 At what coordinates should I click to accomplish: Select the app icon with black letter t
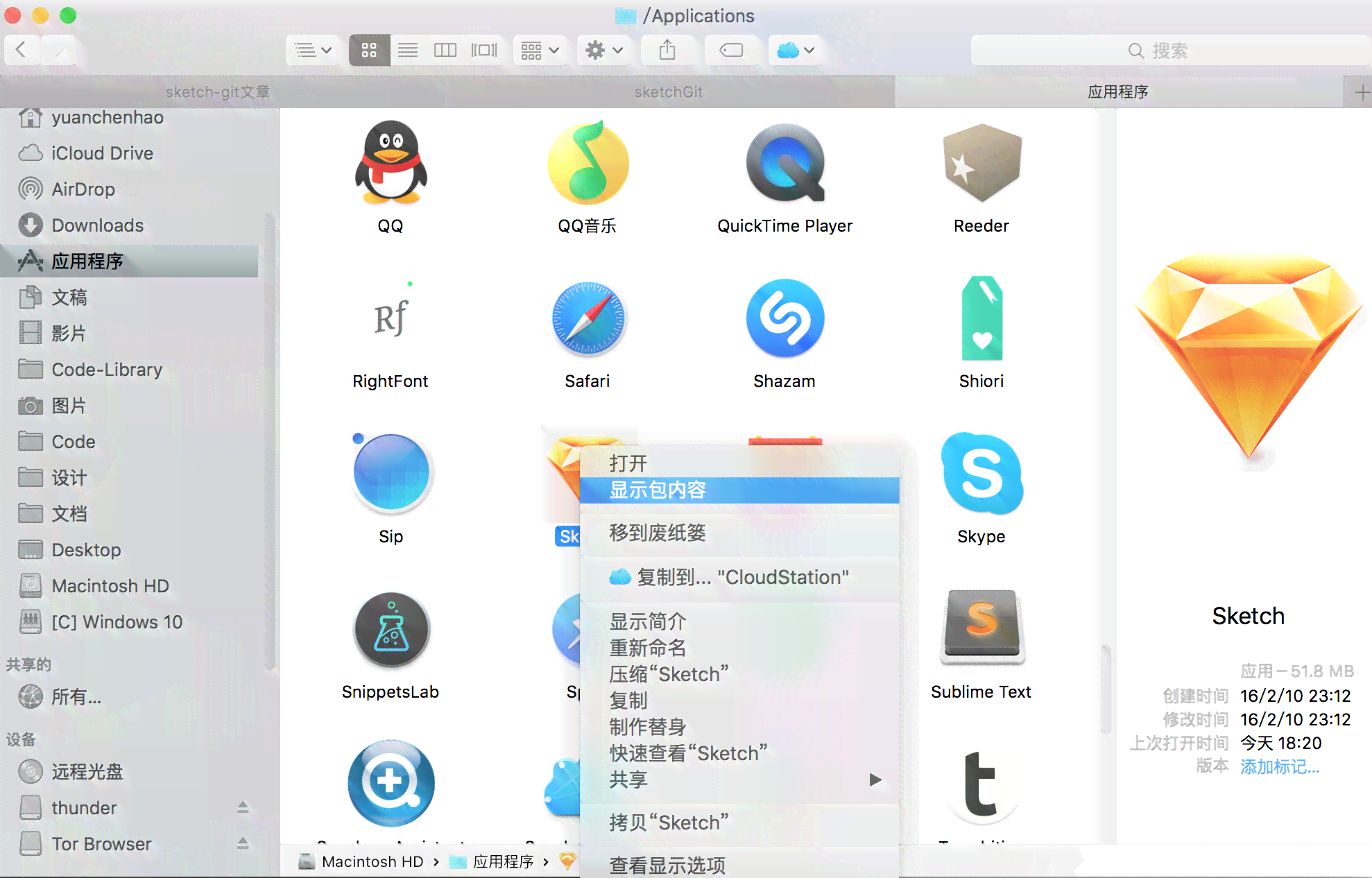[981, 784]
